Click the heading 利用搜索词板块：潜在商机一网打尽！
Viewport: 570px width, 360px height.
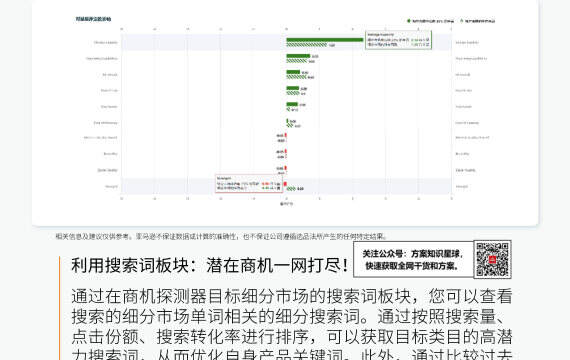(x=210, y=265)
